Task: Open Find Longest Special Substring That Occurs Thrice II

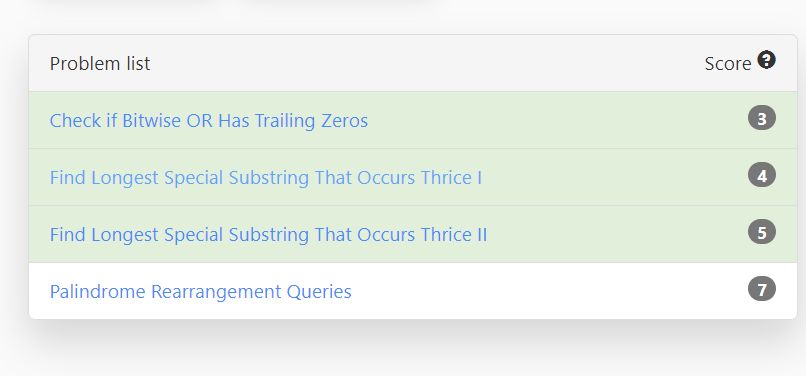Action: tap(268, 235)
